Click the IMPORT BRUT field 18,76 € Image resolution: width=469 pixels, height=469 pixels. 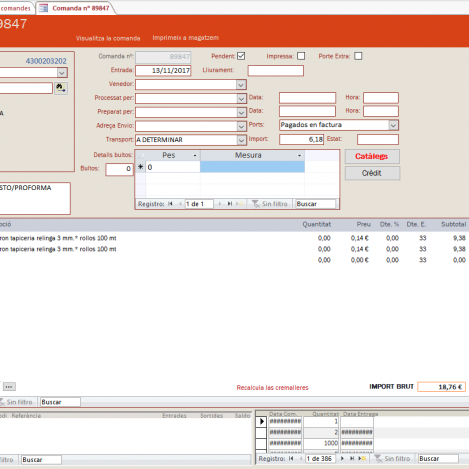click(x=441, y=387)
